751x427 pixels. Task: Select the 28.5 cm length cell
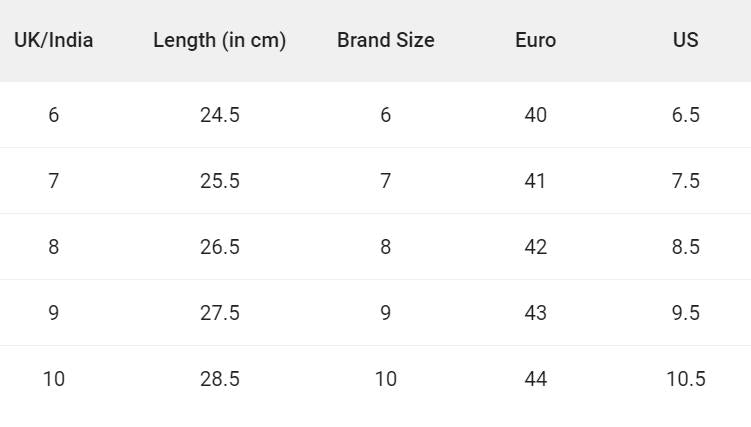[x=219, y=379]
